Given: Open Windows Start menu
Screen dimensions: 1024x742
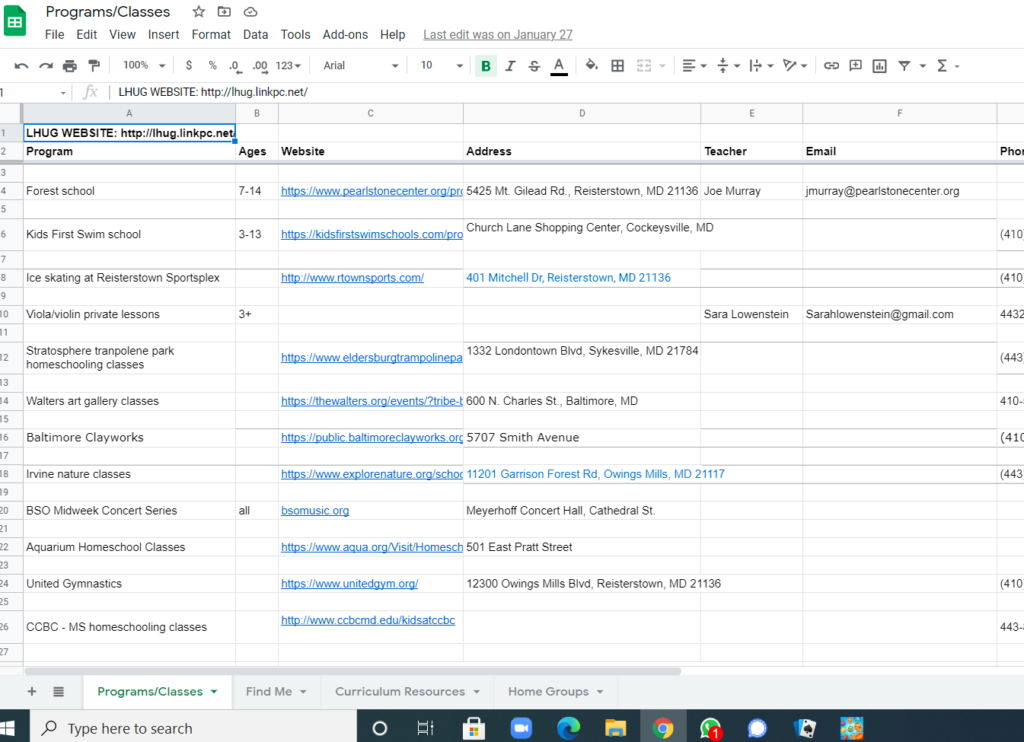Looking at the screenshot, I should click(x=8, y=728).
